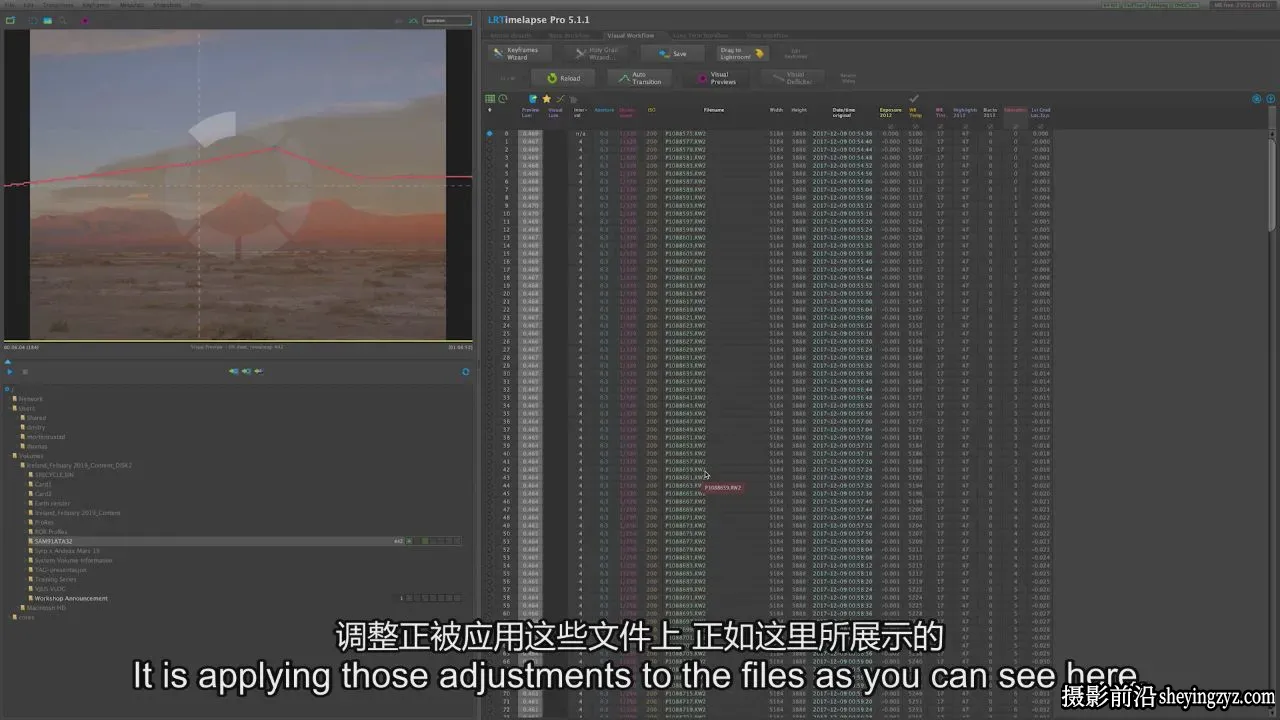Click the green curve icon next to the preview dropdown
The height and width of the screenshot is (720, 1280).
point(414,20)
